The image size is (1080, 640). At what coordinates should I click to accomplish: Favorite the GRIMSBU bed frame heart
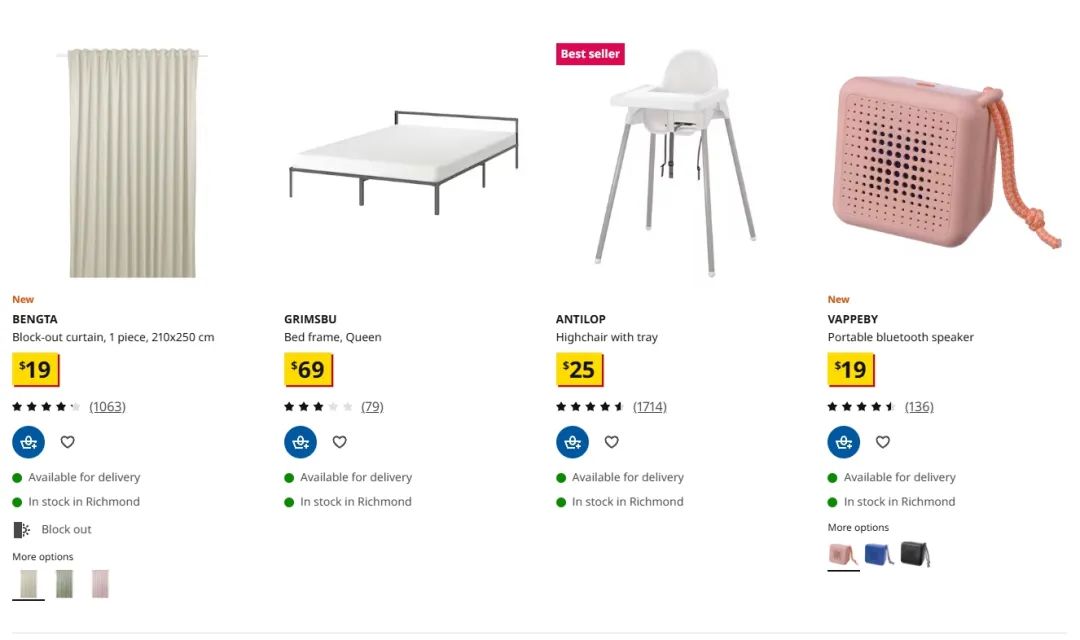click(340, 442)
